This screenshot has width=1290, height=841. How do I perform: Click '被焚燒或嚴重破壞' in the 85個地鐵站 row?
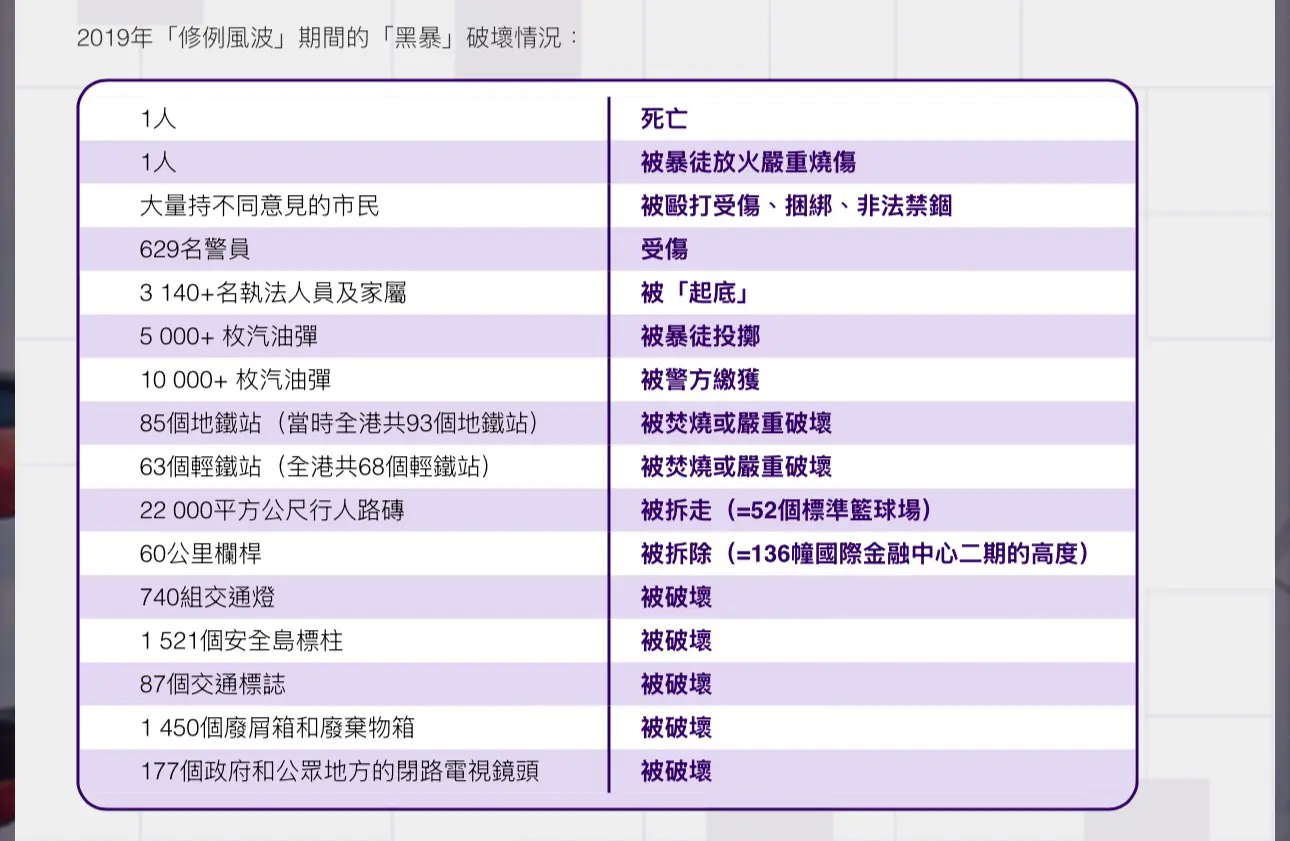click(736, 424)
